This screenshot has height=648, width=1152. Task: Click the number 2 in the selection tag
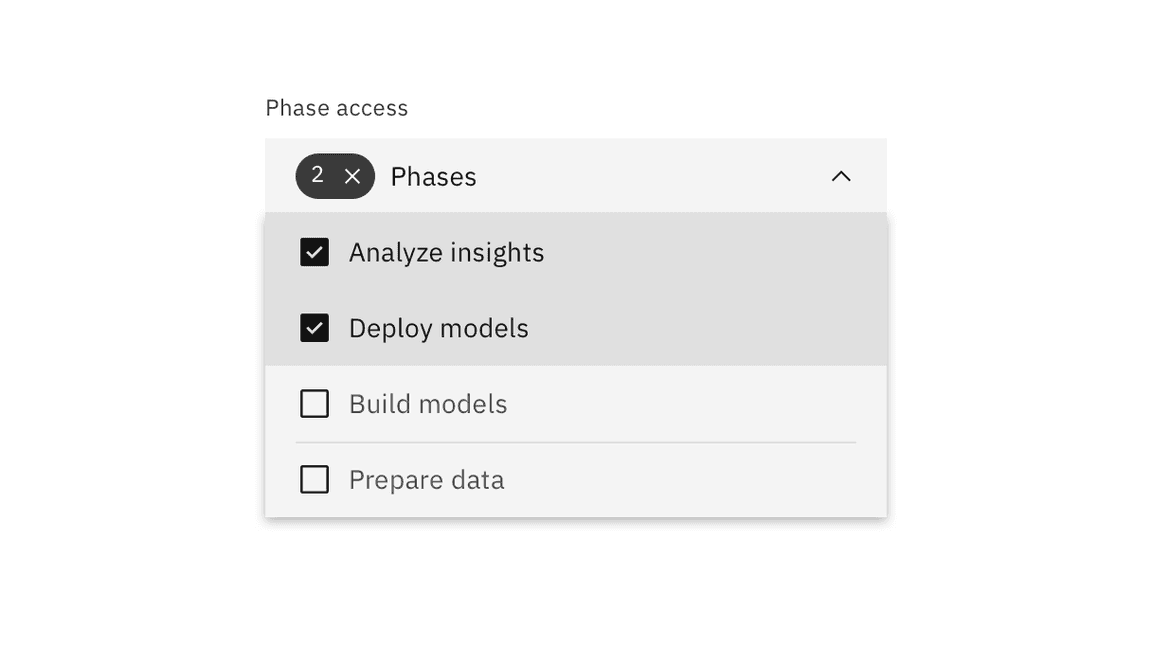pyautogui.click(x=317, y=175)
